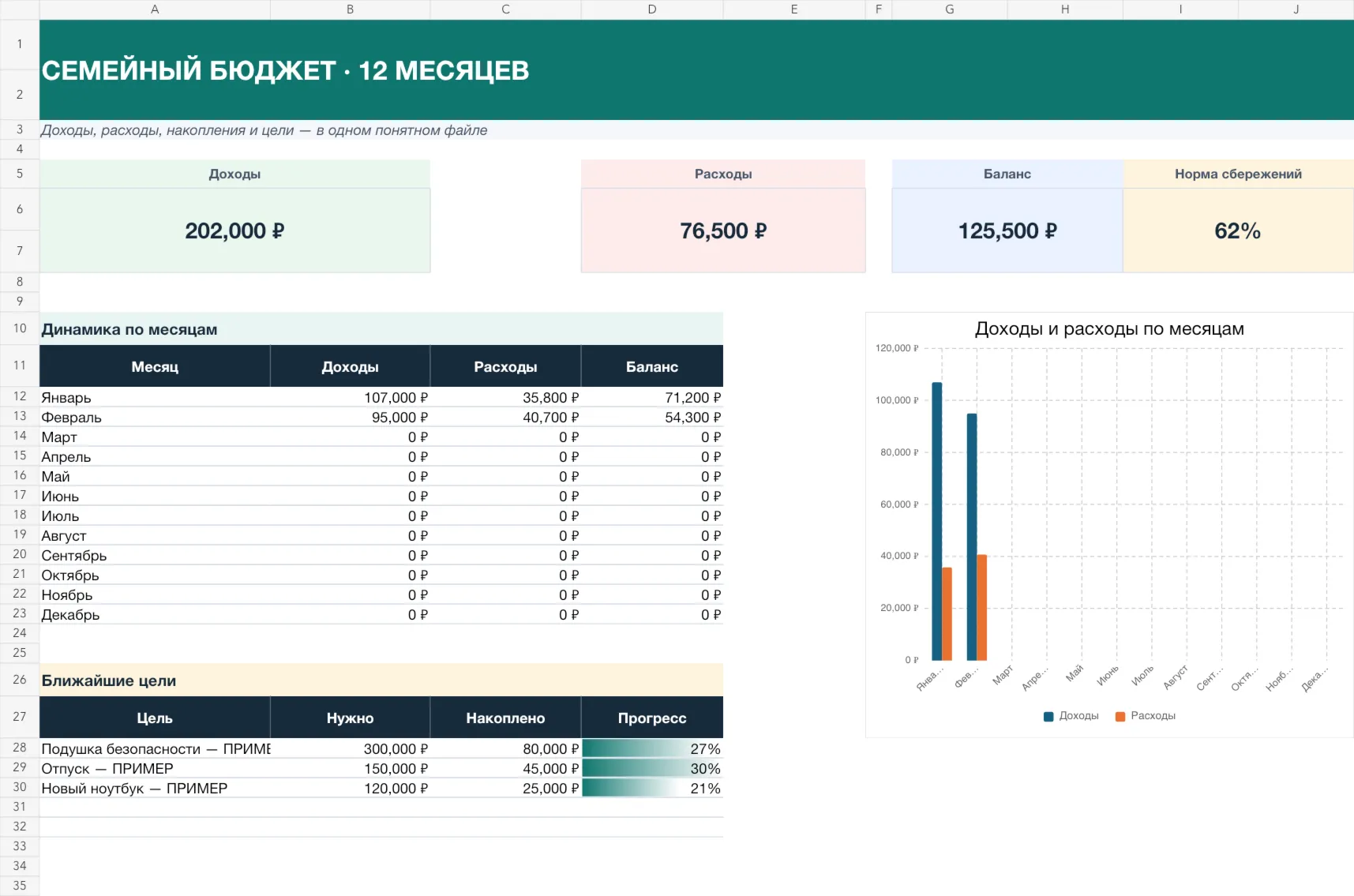Click the "Накоплено" goals table header

click(x=505, y=718)
